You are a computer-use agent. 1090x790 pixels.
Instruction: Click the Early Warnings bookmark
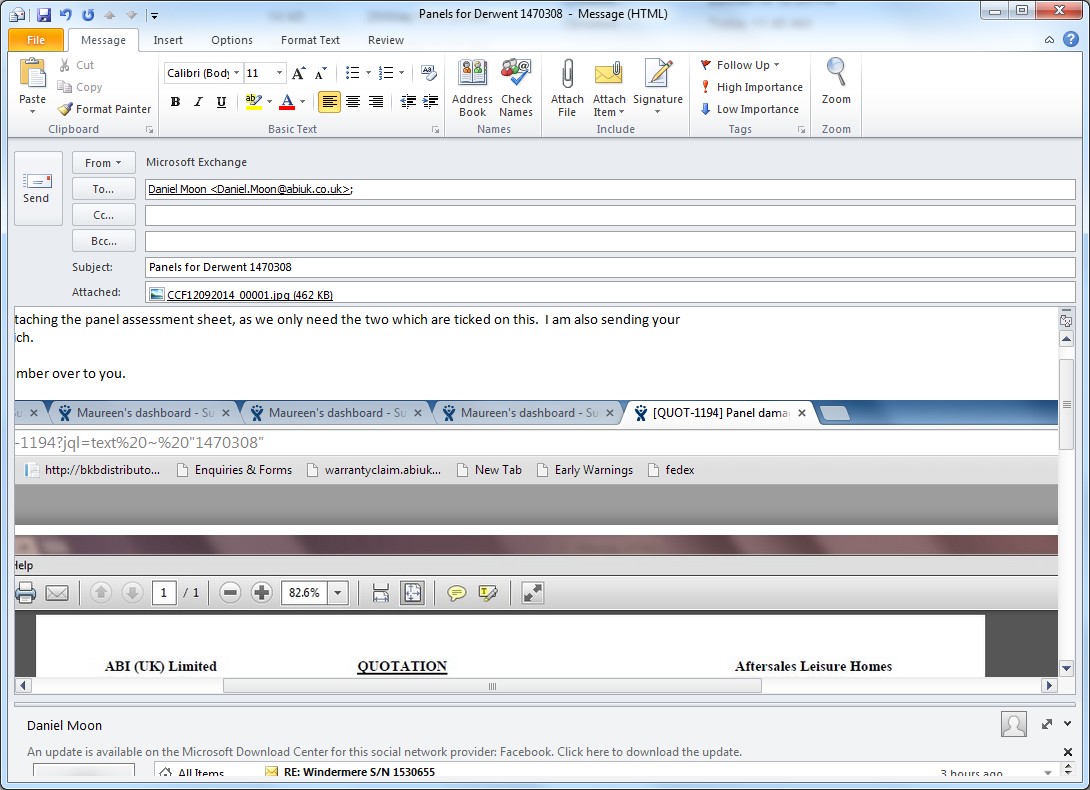[x=585, y=470]
